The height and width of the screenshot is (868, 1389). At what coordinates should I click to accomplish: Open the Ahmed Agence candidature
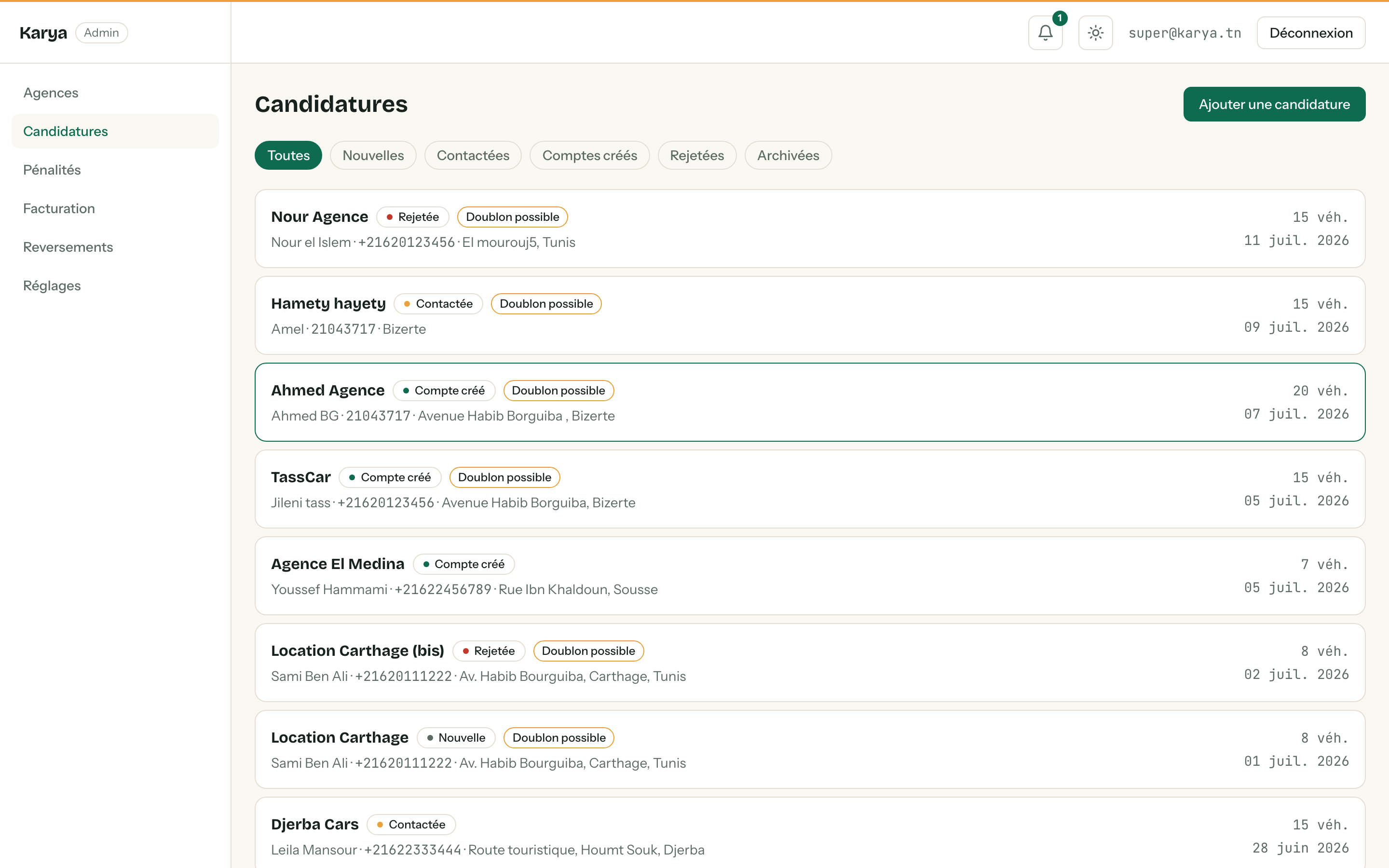810,402
